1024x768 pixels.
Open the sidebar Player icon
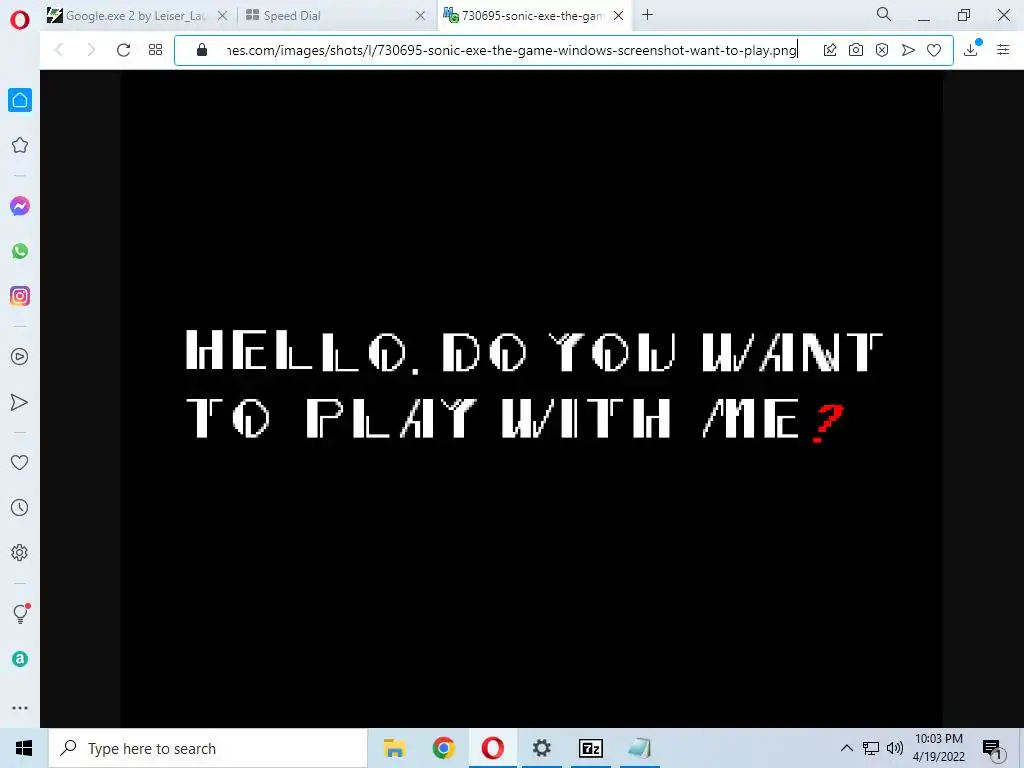point(20,357)
